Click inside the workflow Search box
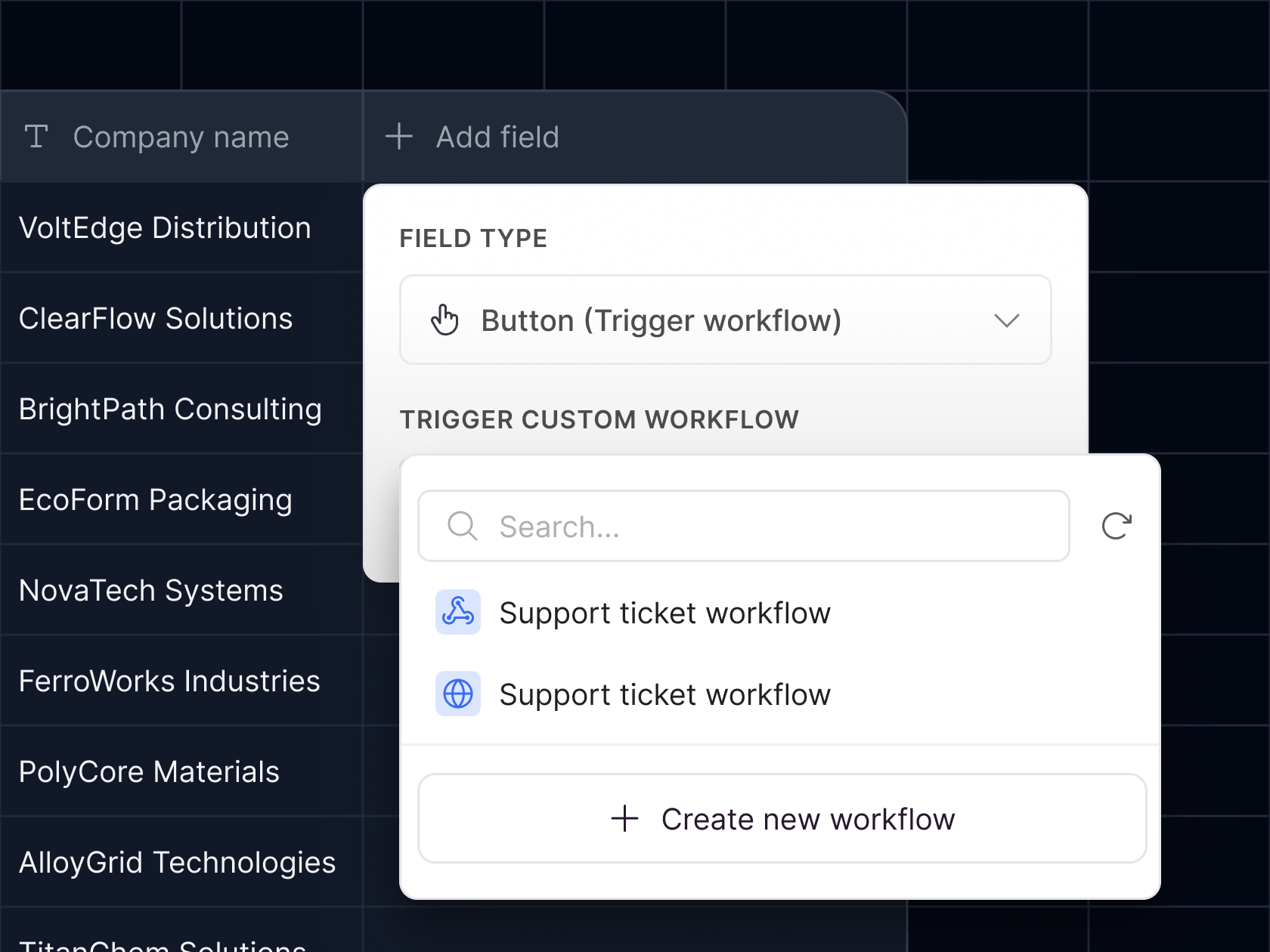Viewport: 1270px width, 952px height. coord(743,526)
